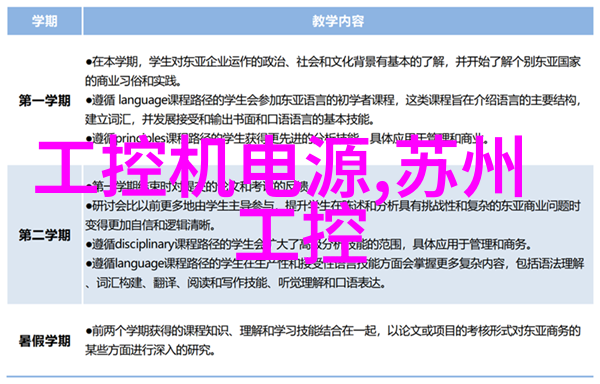The width and height of the screenshot is (600, 384).
Task: Click the pink 工控机电源,苏州 overlay text
Action: click(x=279, y=167)
